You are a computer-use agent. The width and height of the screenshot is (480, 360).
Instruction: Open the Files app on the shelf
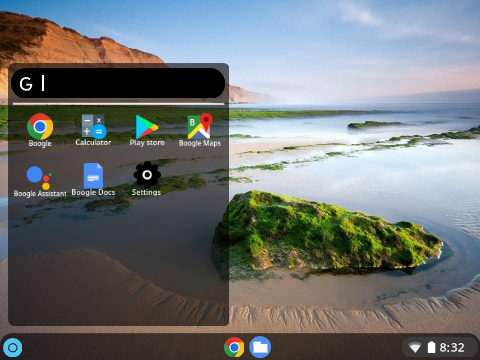[260, 347]
